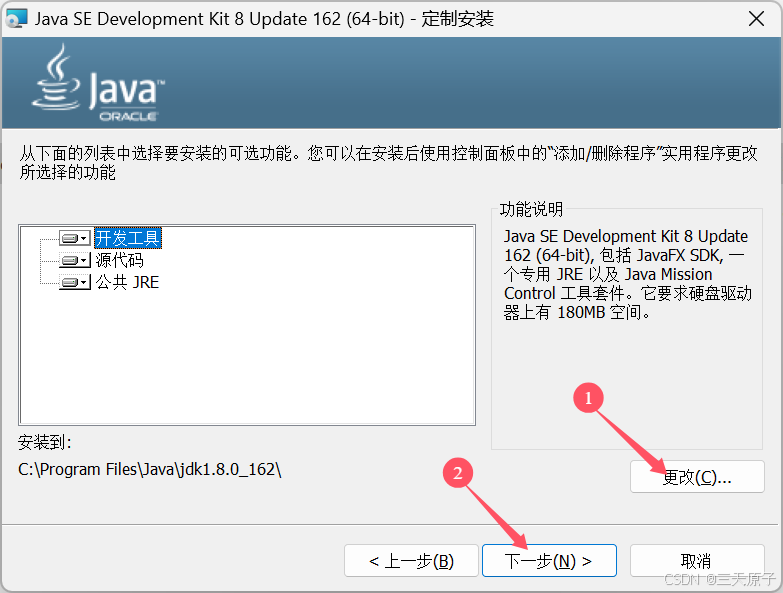The image size is (783, 593).
Task: Select the 源代码 tree item
Action: (x=119, y=260)
